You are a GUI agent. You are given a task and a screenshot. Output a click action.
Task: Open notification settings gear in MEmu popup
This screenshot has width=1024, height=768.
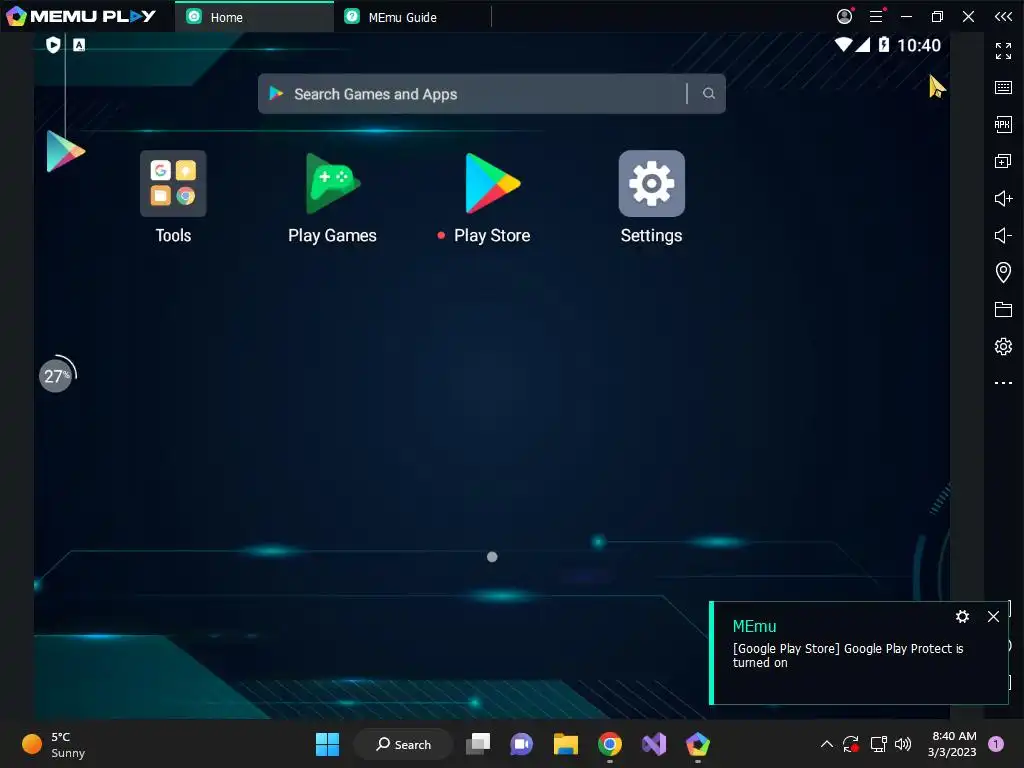click(x=962, y=616)
